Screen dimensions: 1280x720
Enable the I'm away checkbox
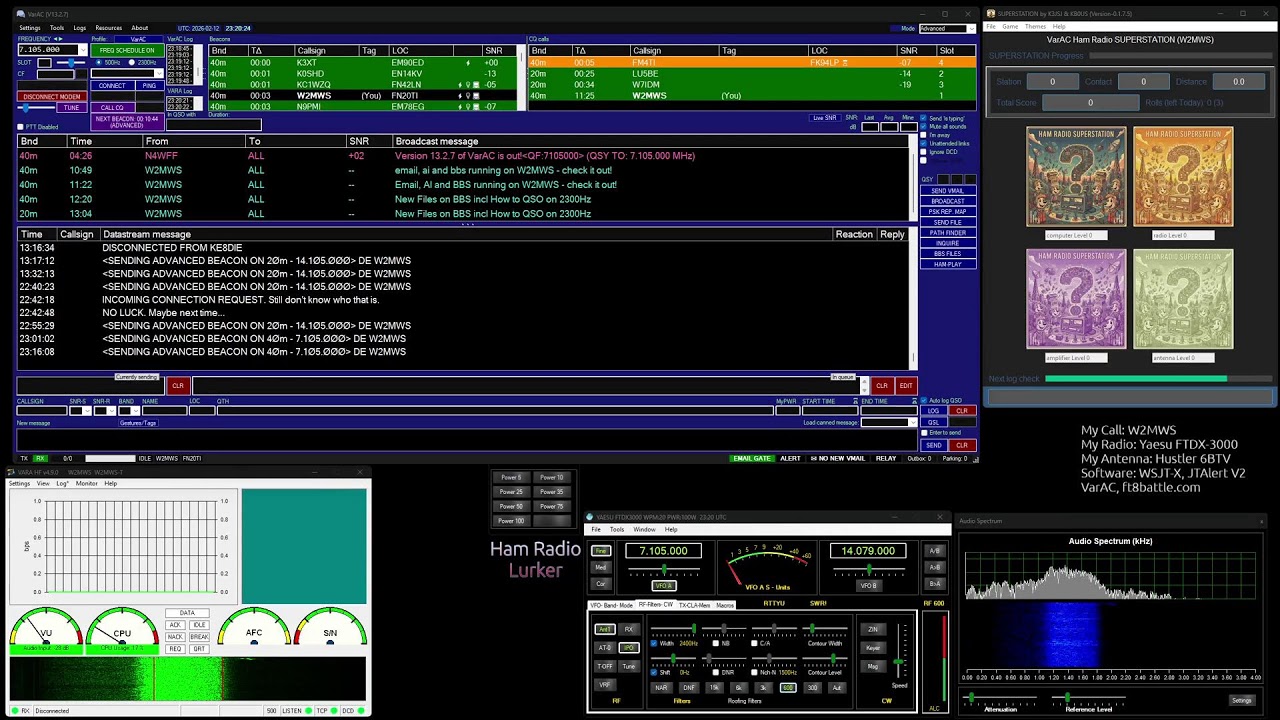point(923,135)
